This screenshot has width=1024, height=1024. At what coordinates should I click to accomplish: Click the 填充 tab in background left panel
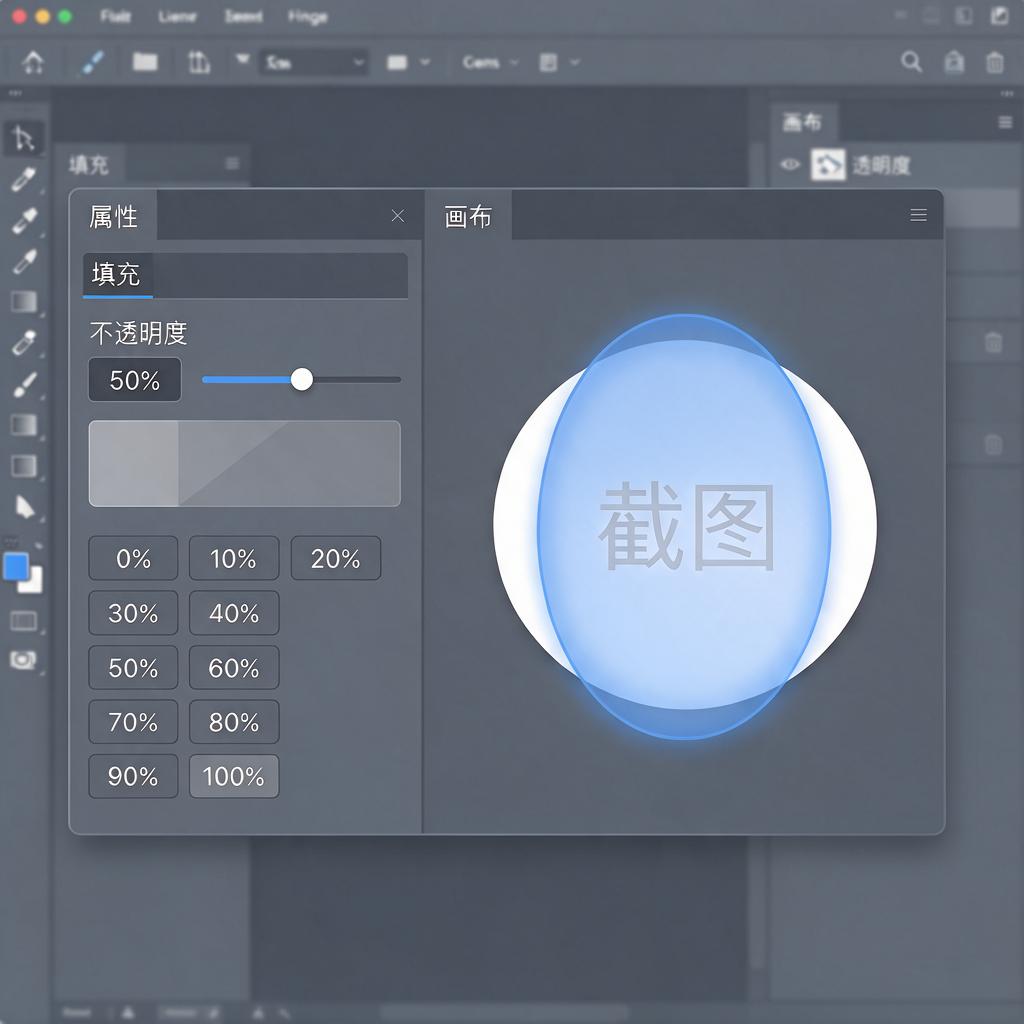[x=89, y=165]
